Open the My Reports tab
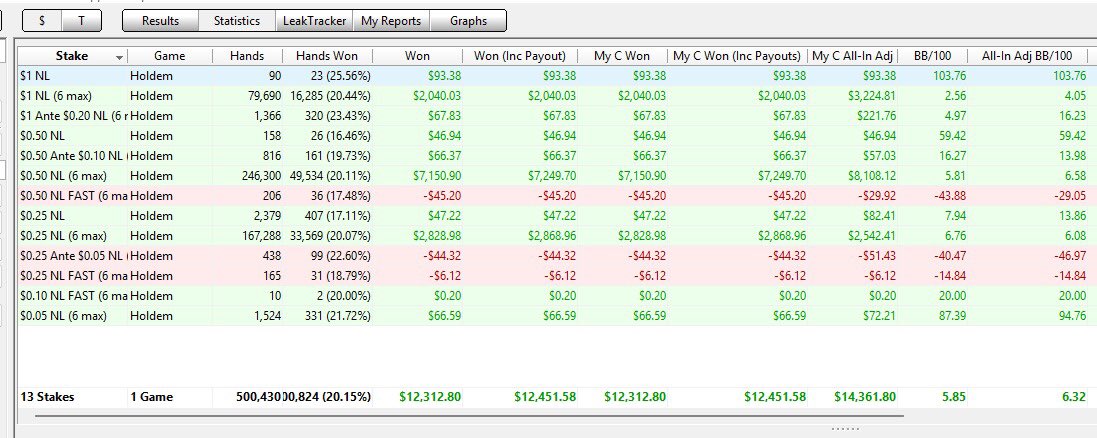Viewport: 1097px width, 438px height. tap(391, 21)
